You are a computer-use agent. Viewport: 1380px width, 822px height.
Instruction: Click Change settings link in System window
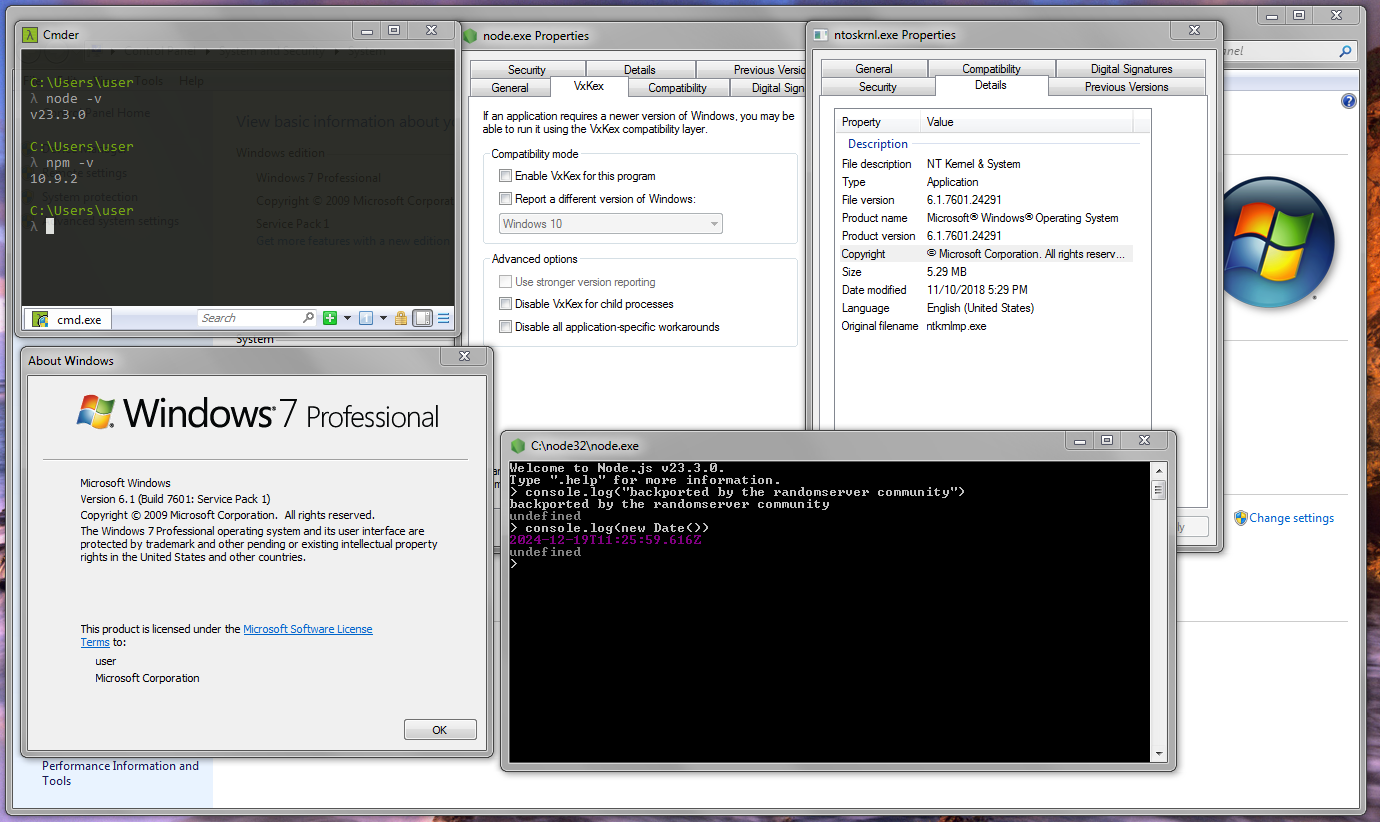tap(1291, 518)
